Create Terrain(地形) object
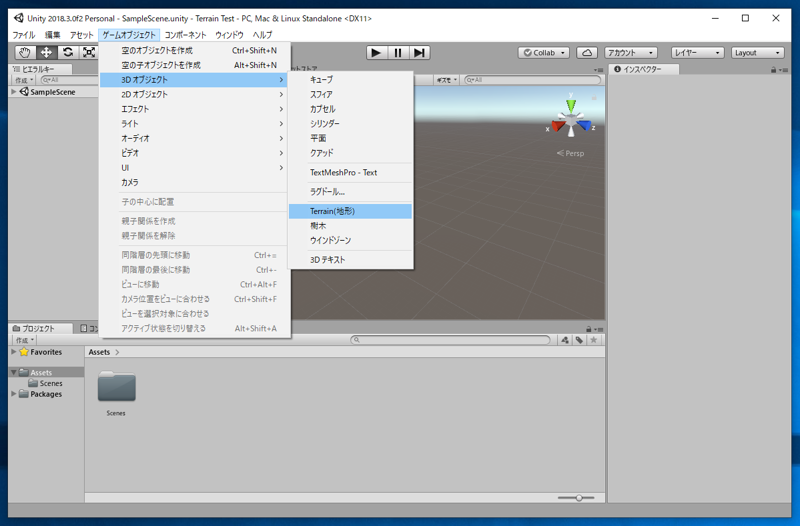 (351, 211)
